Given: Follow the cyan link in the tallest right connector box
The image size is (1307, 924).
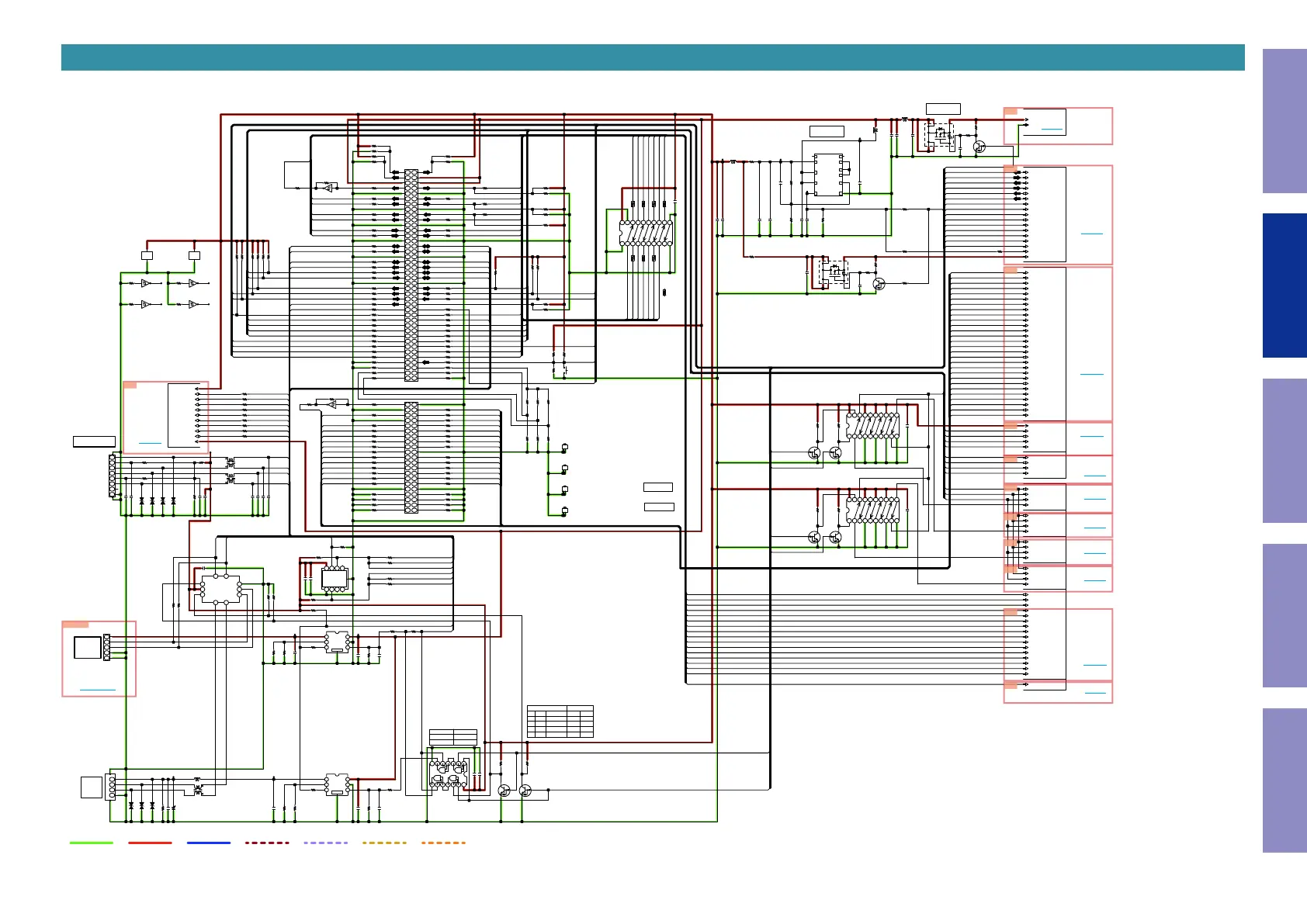Looking at the screenshot, I should 1091,375.
